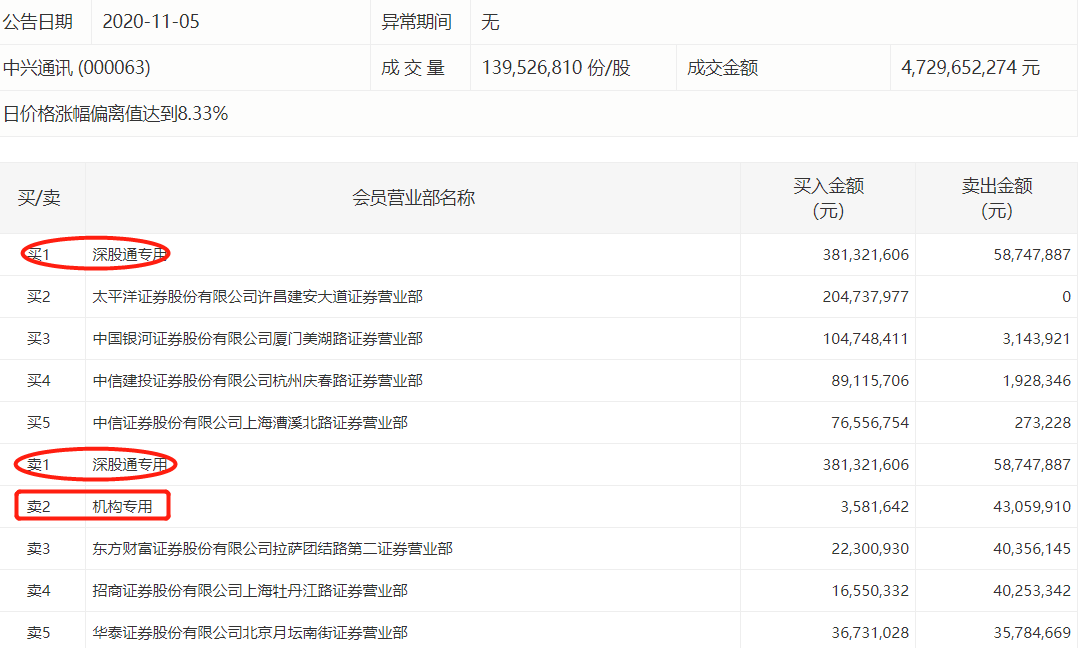This screenshot has width=1084, height=648.
Task: Click the 成交金额 value 4,729,652,274 元
Action: [970, 68]
